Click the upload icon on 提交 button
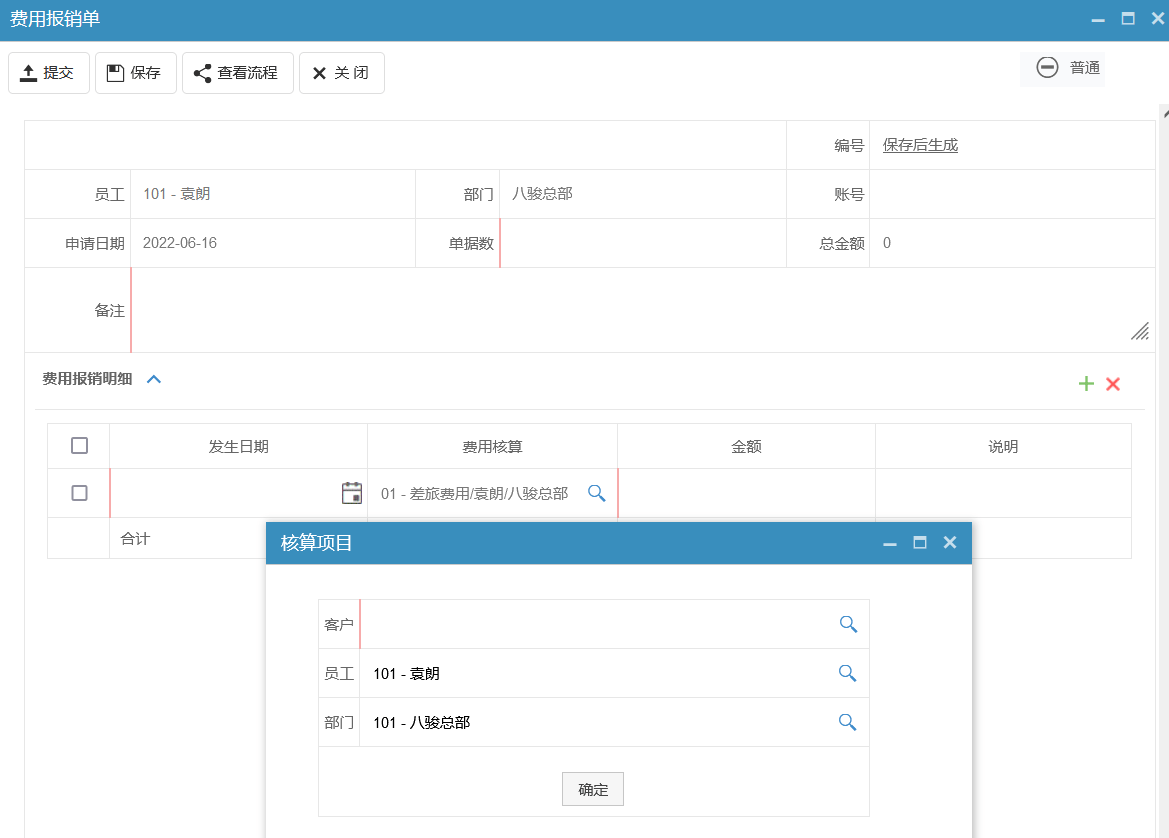Viewport: 1169px width, 838px height. [x=26, y=71]
